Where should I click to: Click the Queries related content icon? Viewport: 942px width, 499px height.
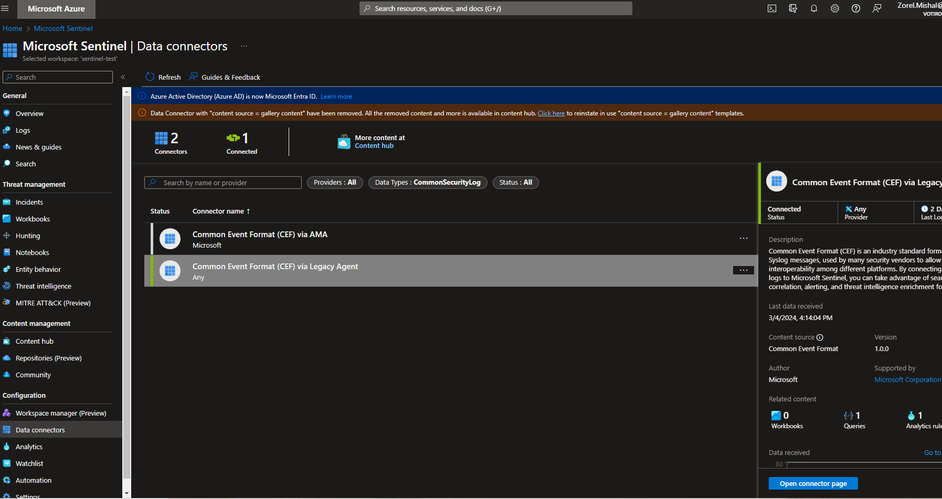[x=849, y=416]
